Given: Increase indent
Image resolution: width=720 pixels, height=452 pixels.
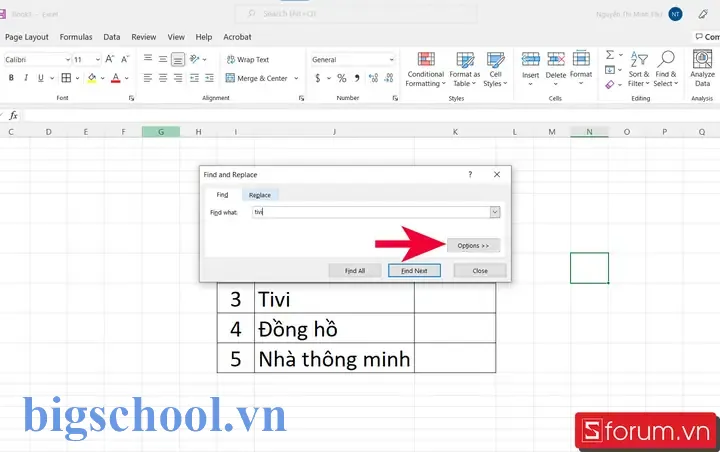Looking at the screenshot, I should tap(209, 78).
